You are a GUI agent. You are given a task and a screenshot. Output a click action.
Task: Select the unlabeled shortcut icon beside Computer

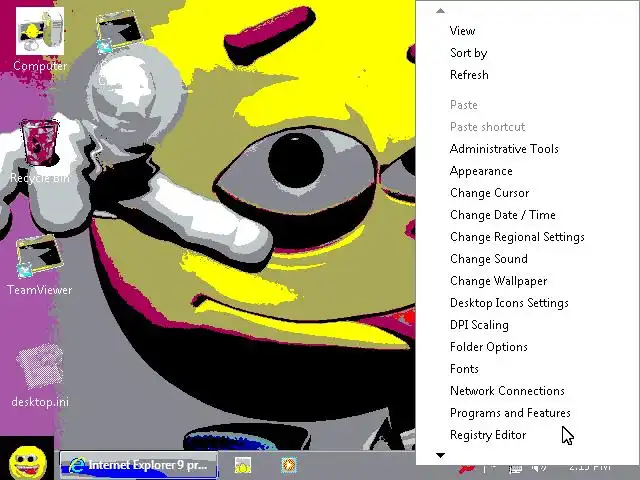coord(118,33)
